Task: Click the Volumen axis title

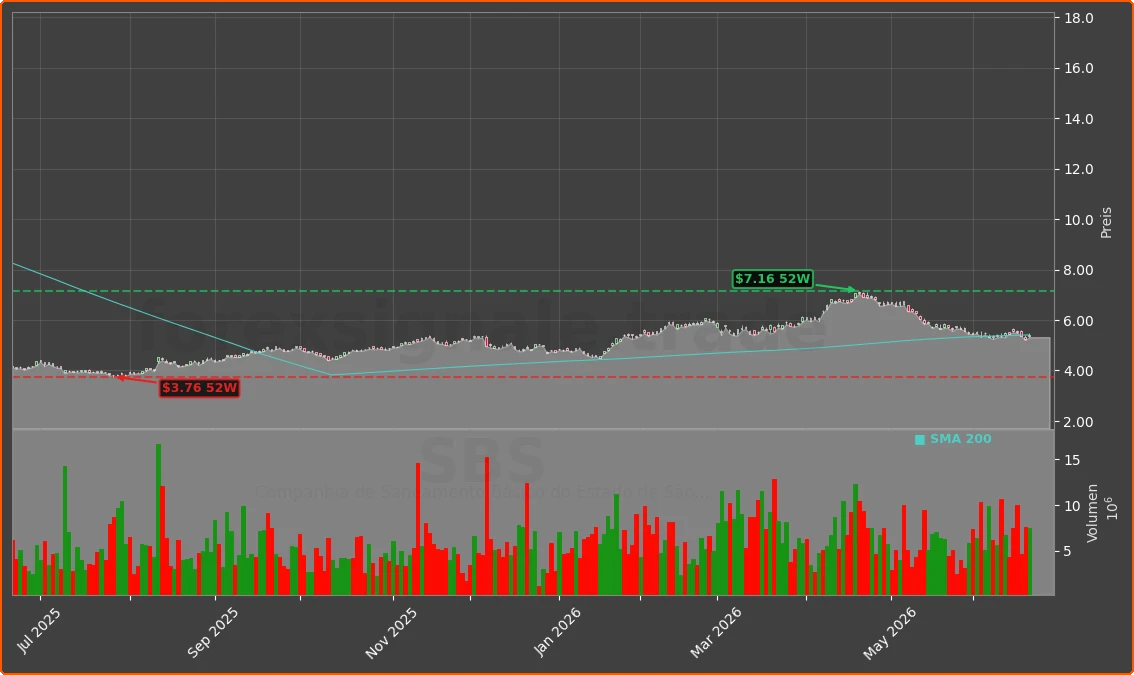Action: point(1092,513)
